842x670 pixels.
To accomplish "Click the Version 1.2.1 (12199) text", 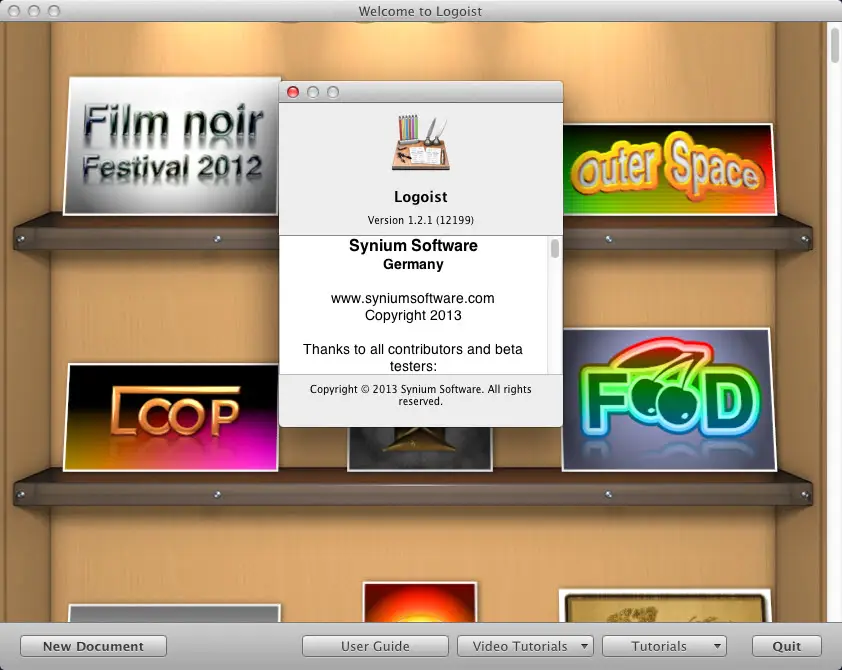I will click(x=420, y=220).
